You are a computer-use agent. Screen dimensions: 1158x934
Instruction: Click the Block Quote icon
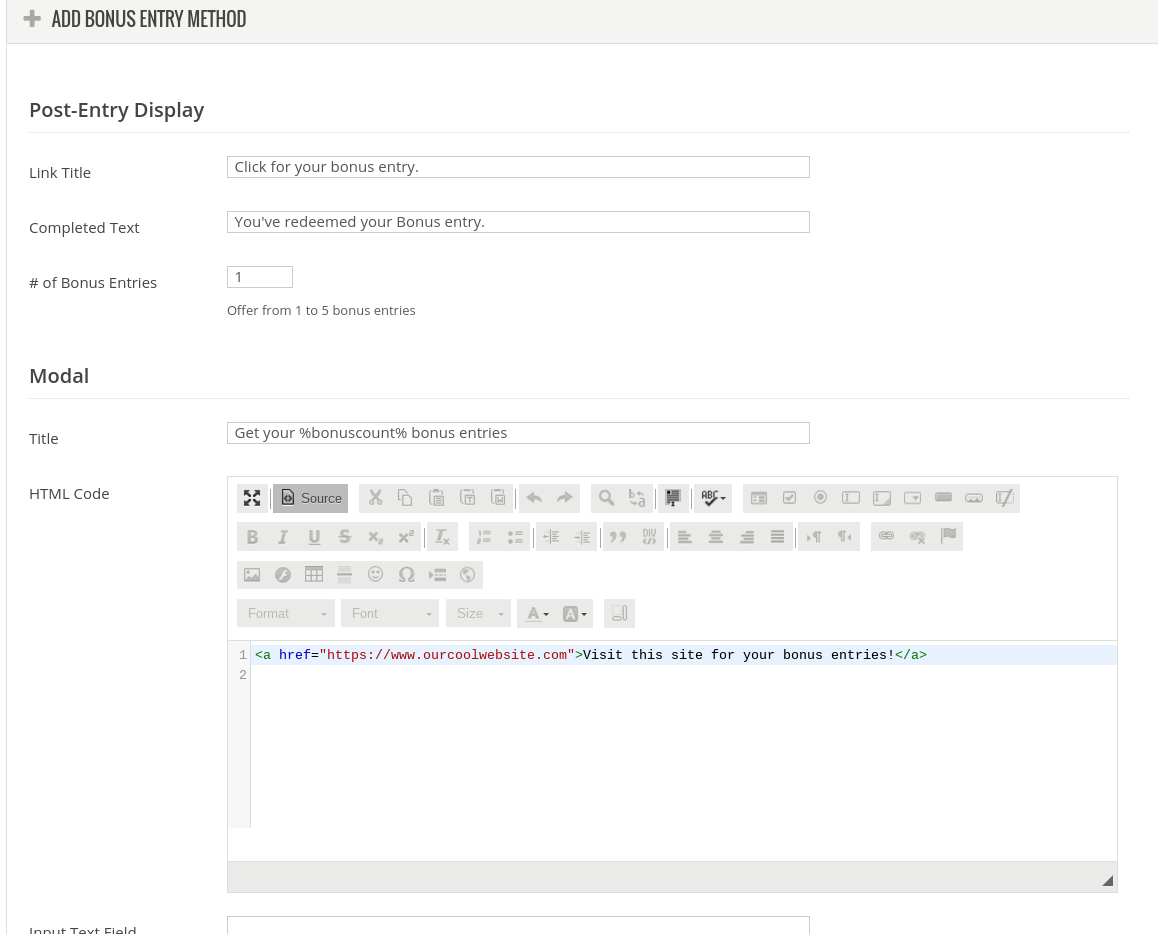[x=618, y=537]
